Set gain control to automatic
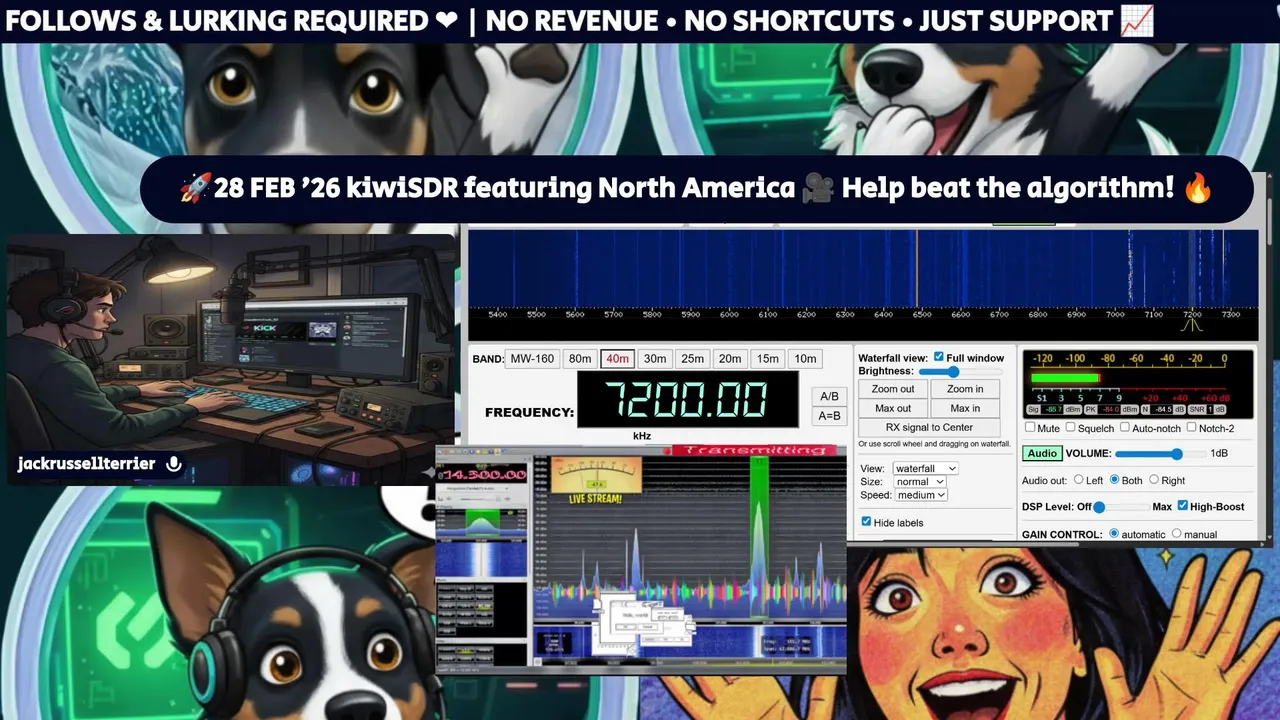The height and width of the screenshot is (720, 1280). click(1114, 534)
